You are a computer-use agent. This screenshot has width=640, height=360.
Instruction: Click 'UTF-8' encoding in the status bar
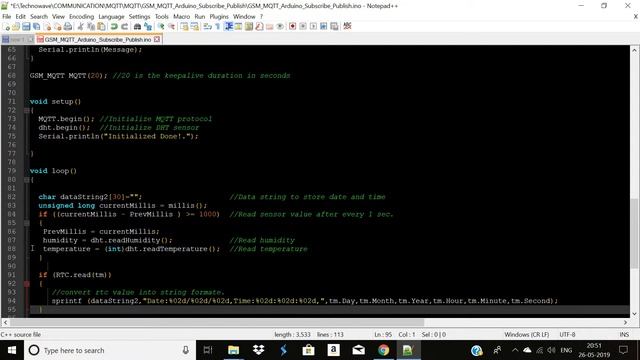[567, 334]
